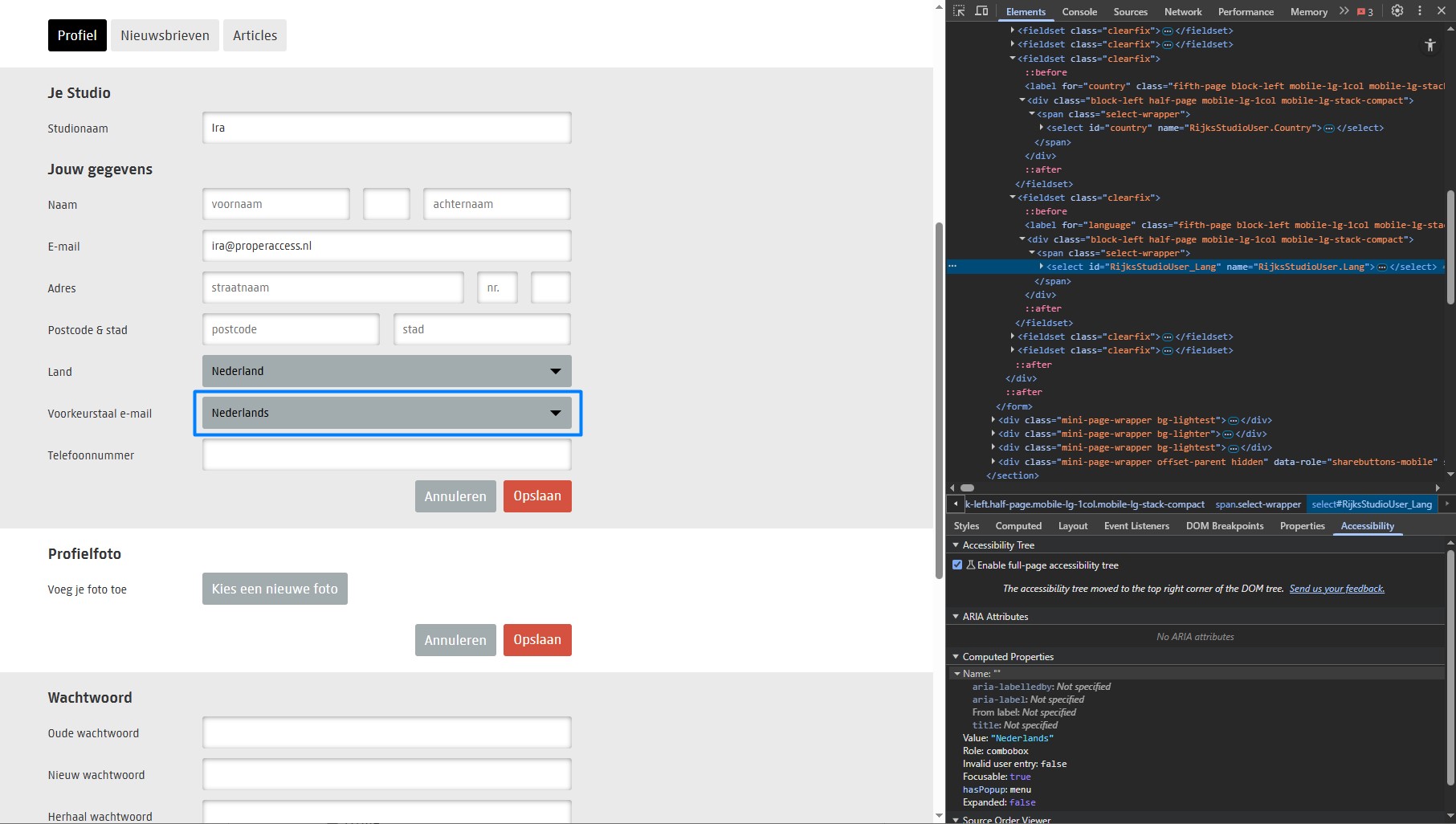This screenshot has width=1456, height=824.
Task: Click the Telefoonnummer input field
Action: [386, 455]
